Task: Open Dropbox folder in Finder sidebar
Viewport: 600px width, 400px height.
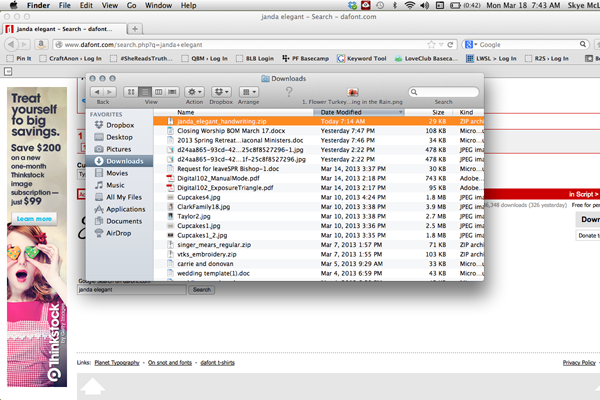Action: [119, 125]
